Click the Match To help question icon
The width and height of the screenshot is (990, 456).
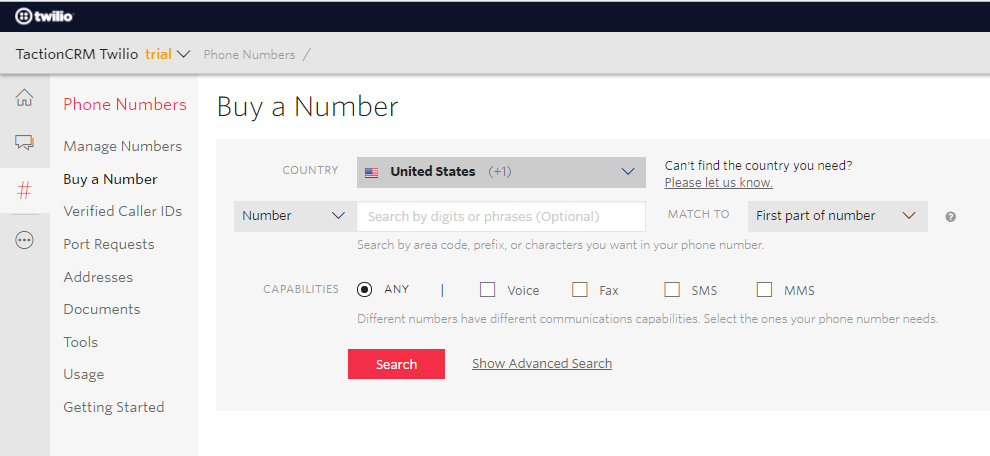coord(950,217)
